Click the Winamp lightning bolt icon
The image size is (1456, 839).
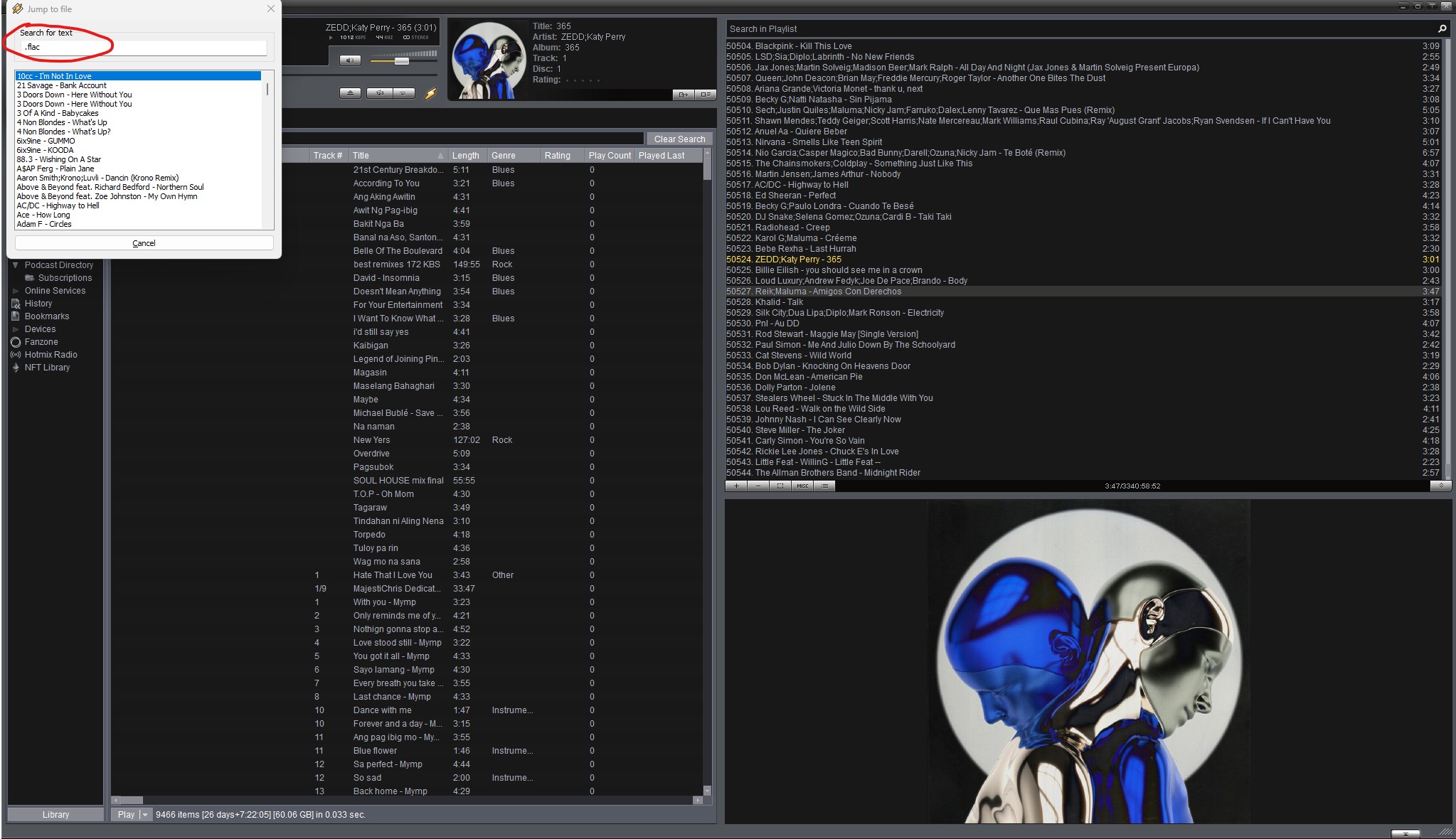[430, 93]
